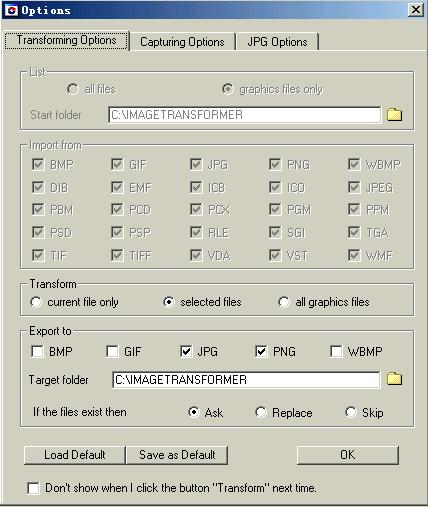Switch to Capturing Options tab
428x507 pixels.
tap(182, 42)
